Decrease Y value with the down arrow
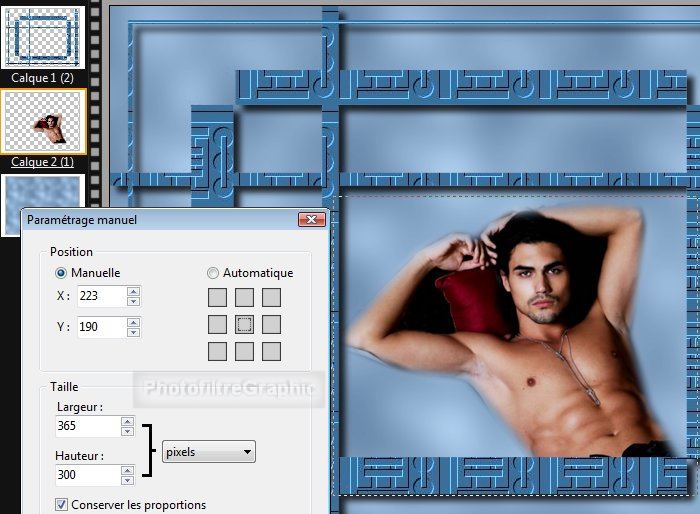Viewport: 700px width, 514px height. coord(133,332)
